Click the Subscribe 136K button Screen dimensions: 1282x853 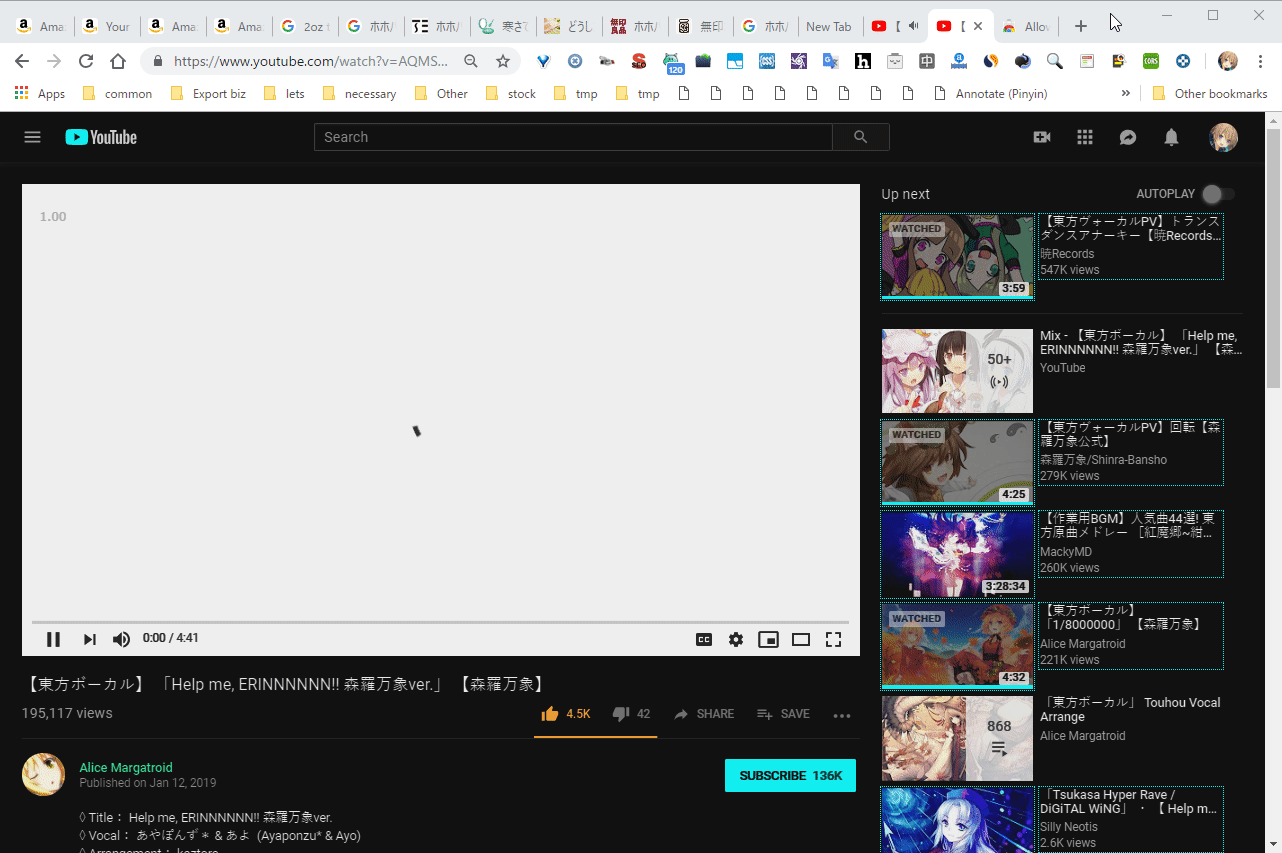coord(790,775)
